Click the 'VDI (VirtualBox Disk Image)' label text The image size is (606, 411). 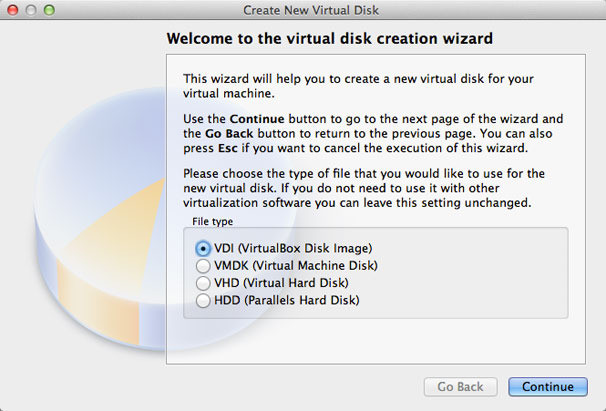tap(285, 248)
